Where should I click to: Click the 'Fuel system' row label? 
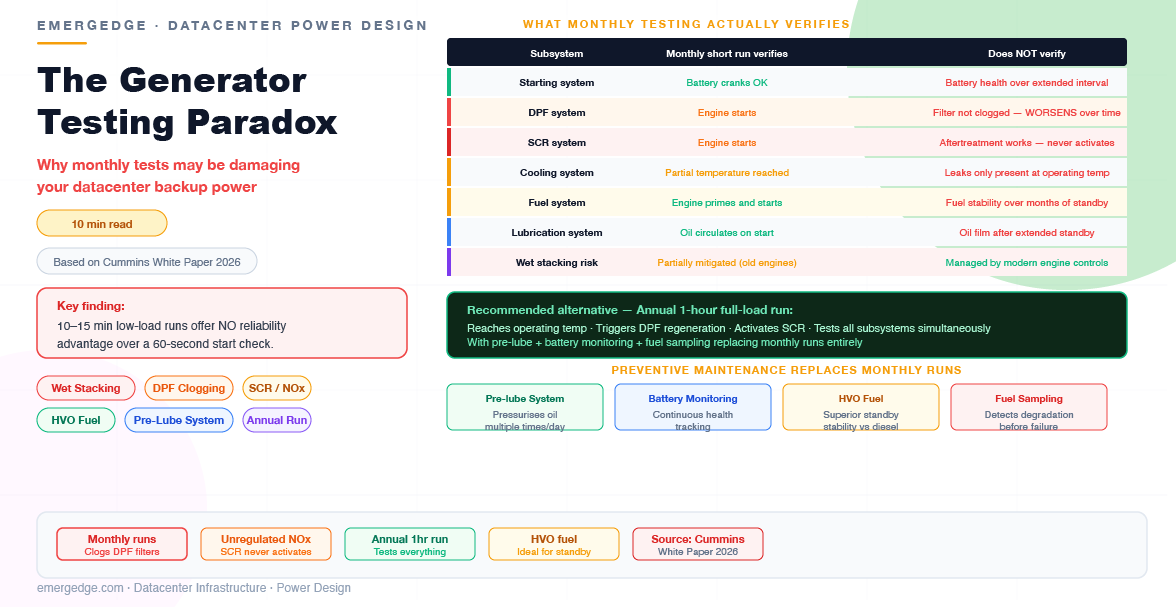point(556,203)
